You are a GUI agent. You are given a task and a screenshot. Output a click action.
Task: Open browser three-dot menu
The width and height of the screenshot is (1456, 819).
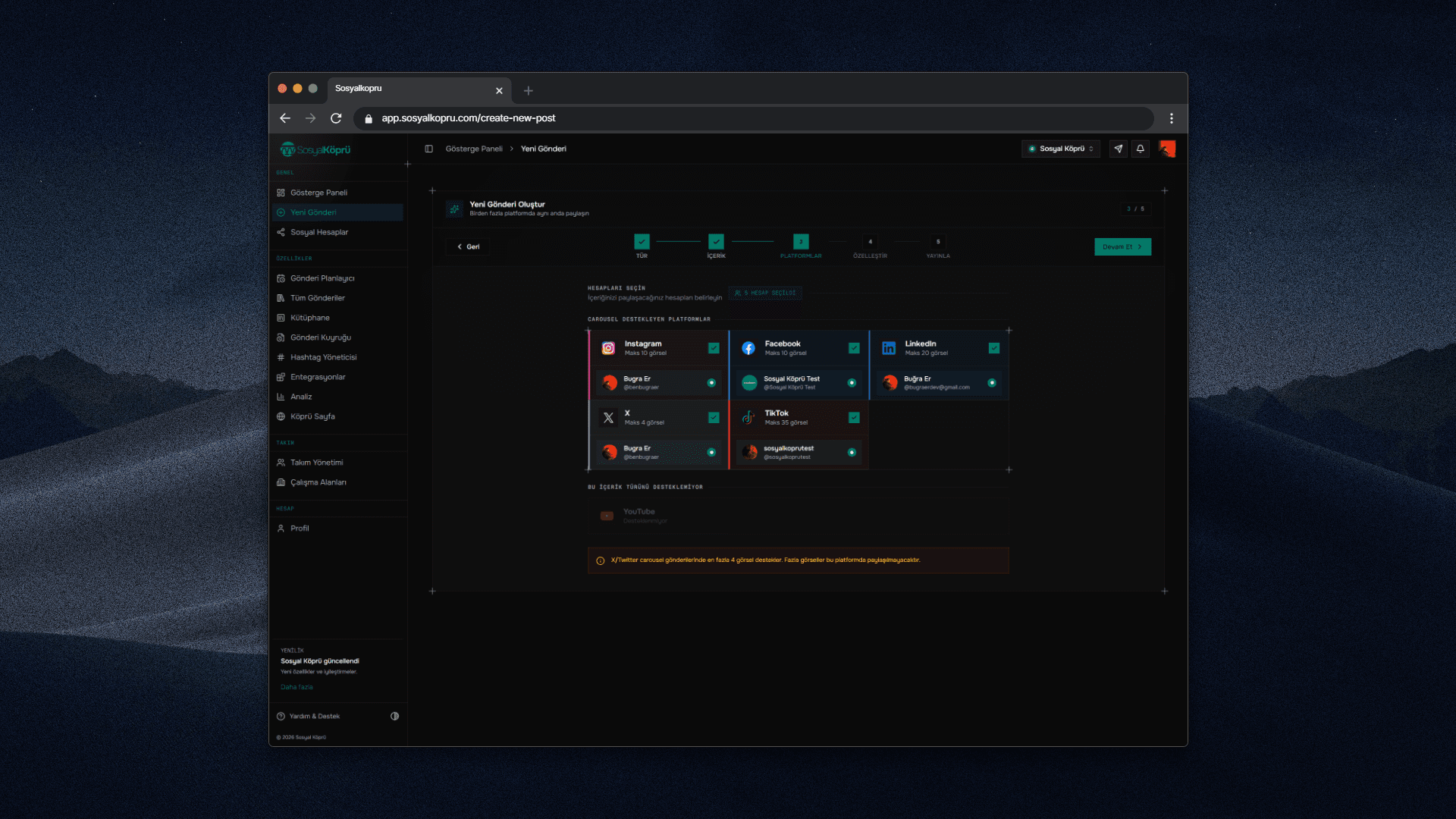[x=1172, y=118]
